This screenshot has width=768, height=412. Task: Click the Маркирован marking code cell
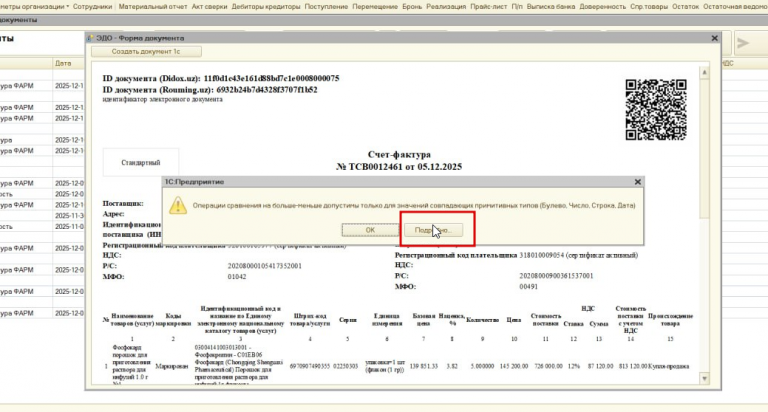tap(171, 366)
